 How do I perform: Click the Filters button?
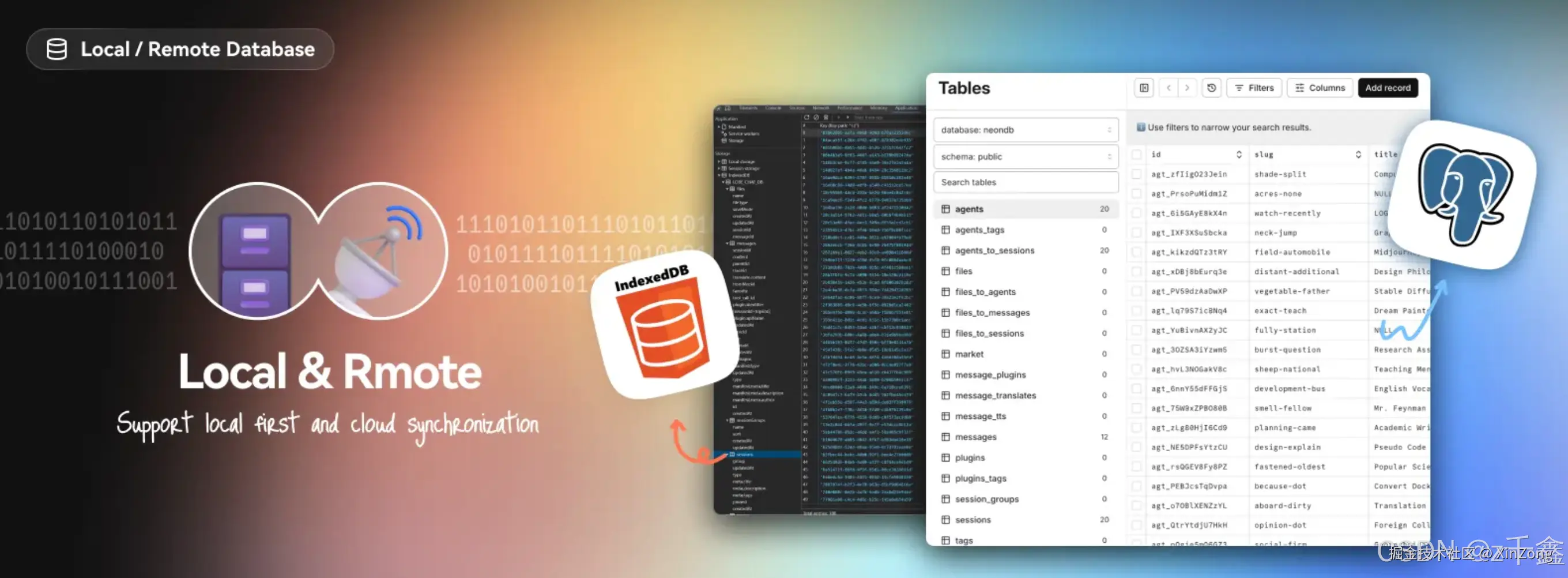coord(1254,88)
